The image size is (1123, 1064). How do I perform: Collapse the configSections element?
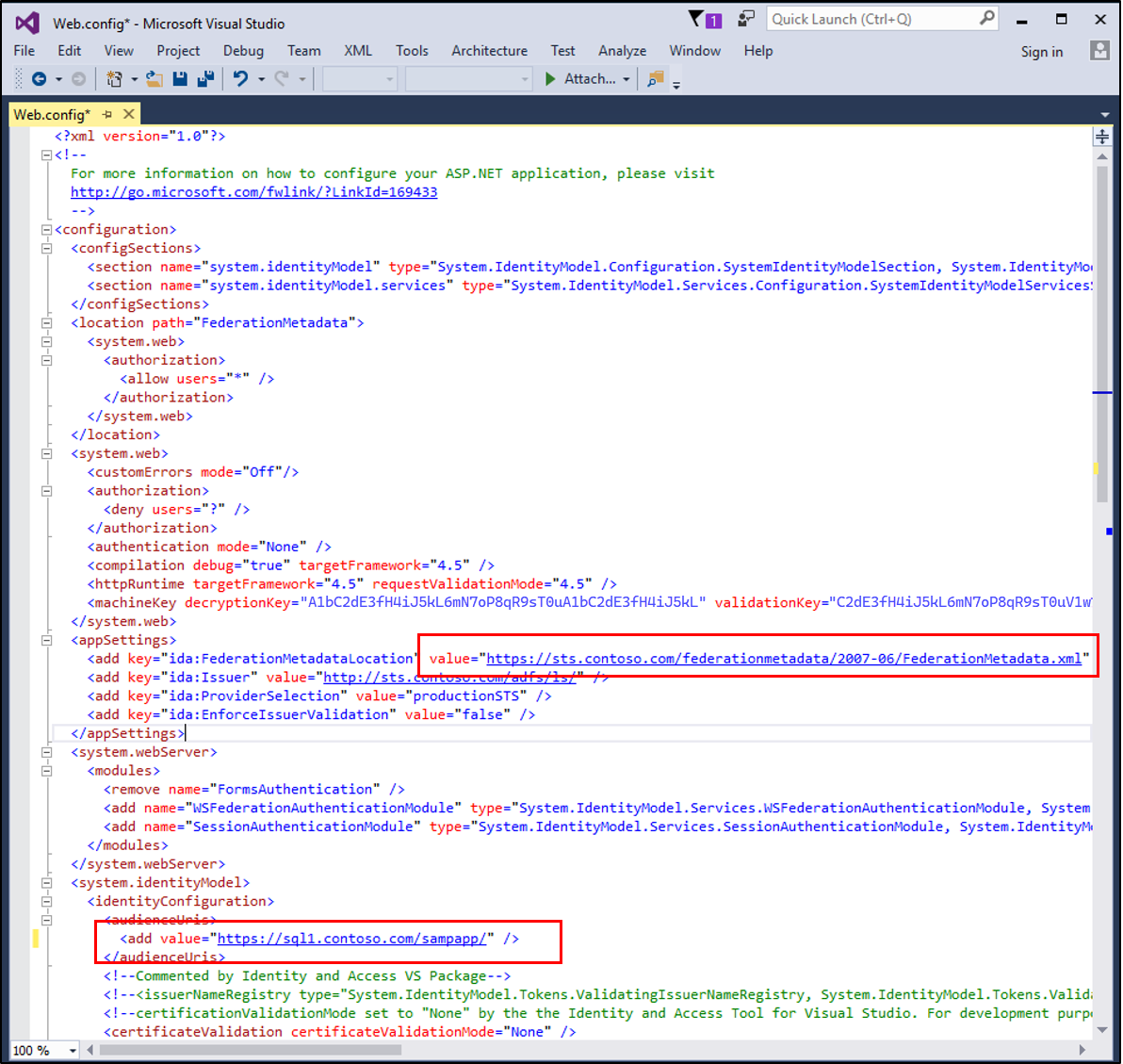click(46, 249)
